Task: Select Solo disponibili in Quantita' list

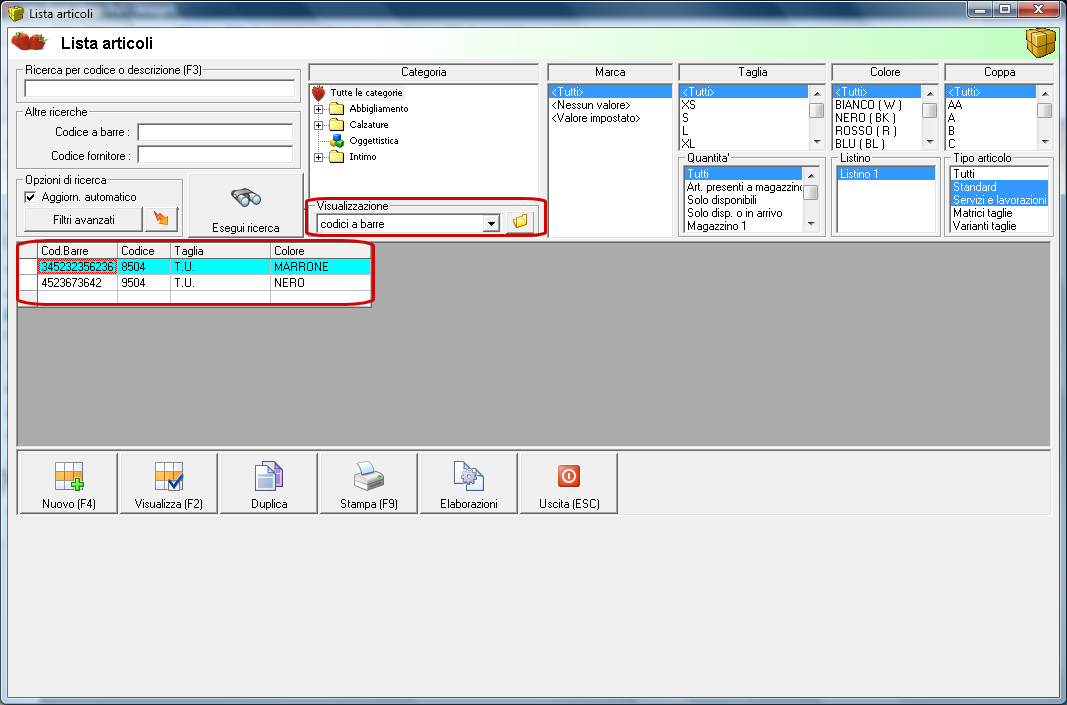Action: [721, 200]
